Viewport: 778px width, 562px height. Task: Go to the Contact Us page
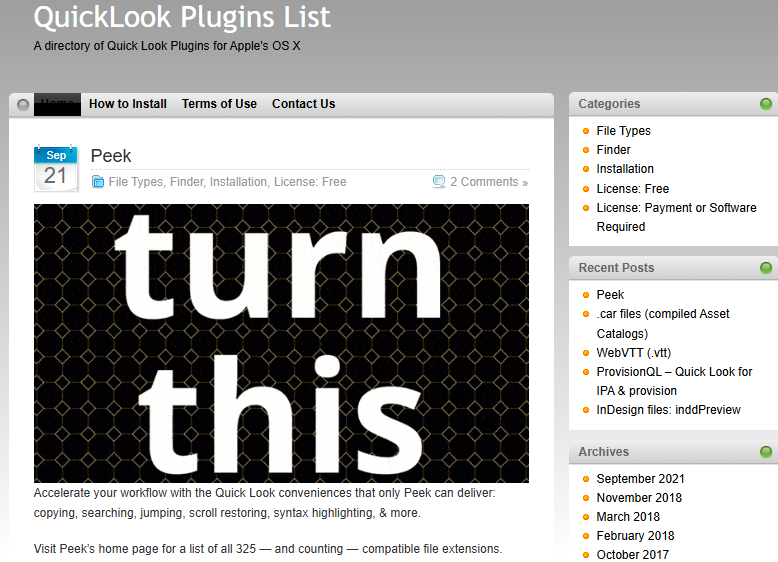click(x=303, y=104)
